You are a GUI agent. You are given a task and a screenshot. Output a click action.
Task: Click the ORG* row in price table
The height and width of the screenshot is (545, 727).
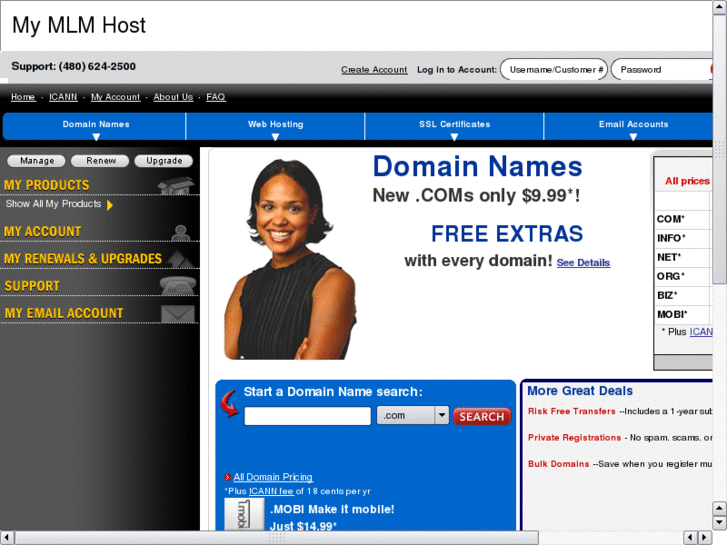pos(683,276)
